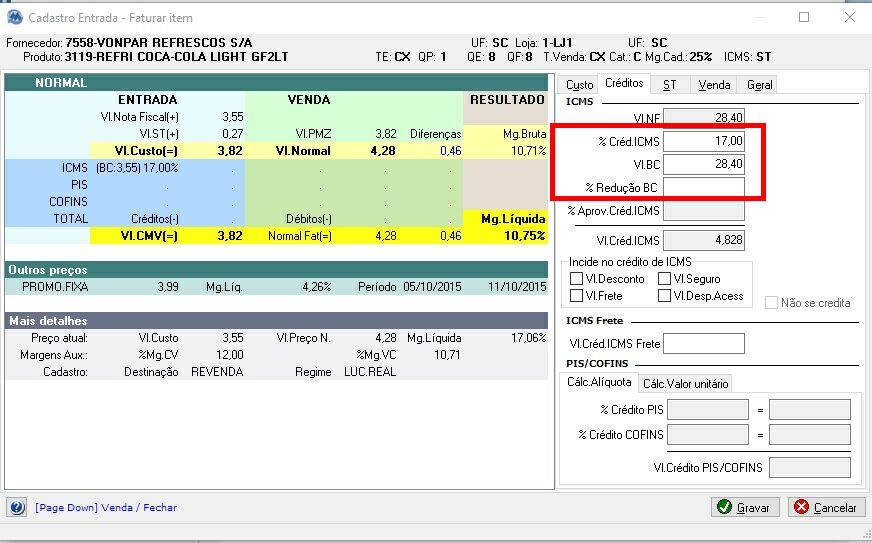
Task: Click the Mg.Líquida 17,06% value
Action: coord(528,338)
